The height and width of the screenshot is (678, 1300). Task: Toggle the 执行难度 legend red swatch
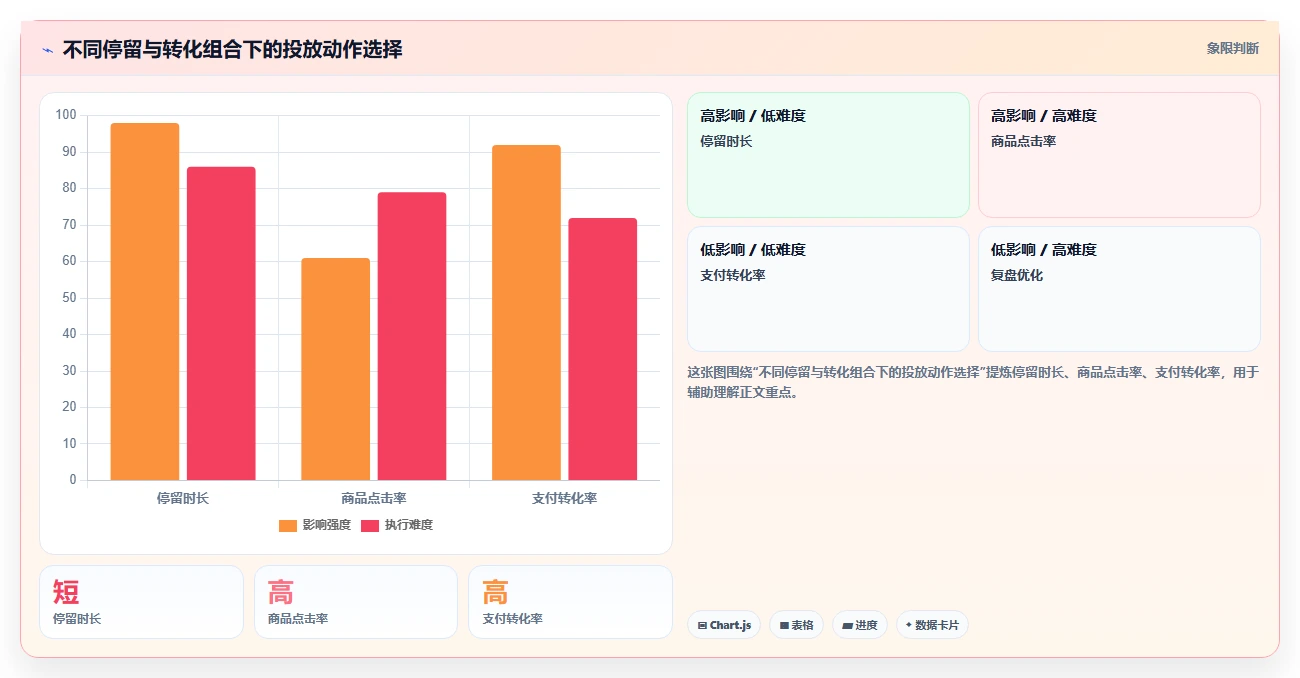370,525
